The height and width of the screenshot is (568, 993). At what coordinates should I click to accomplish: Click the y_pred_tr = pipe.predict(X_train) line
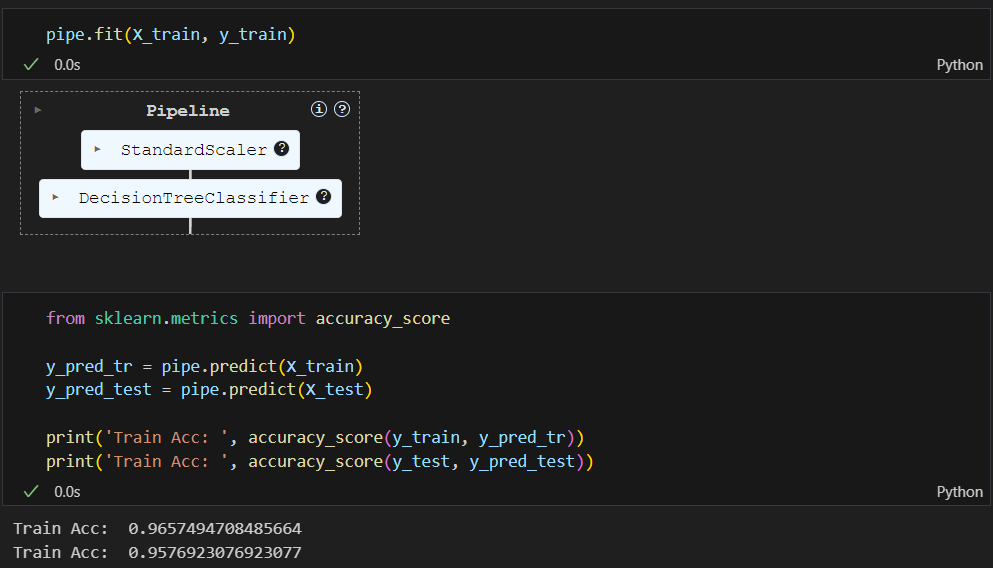[x=204, y=366]
